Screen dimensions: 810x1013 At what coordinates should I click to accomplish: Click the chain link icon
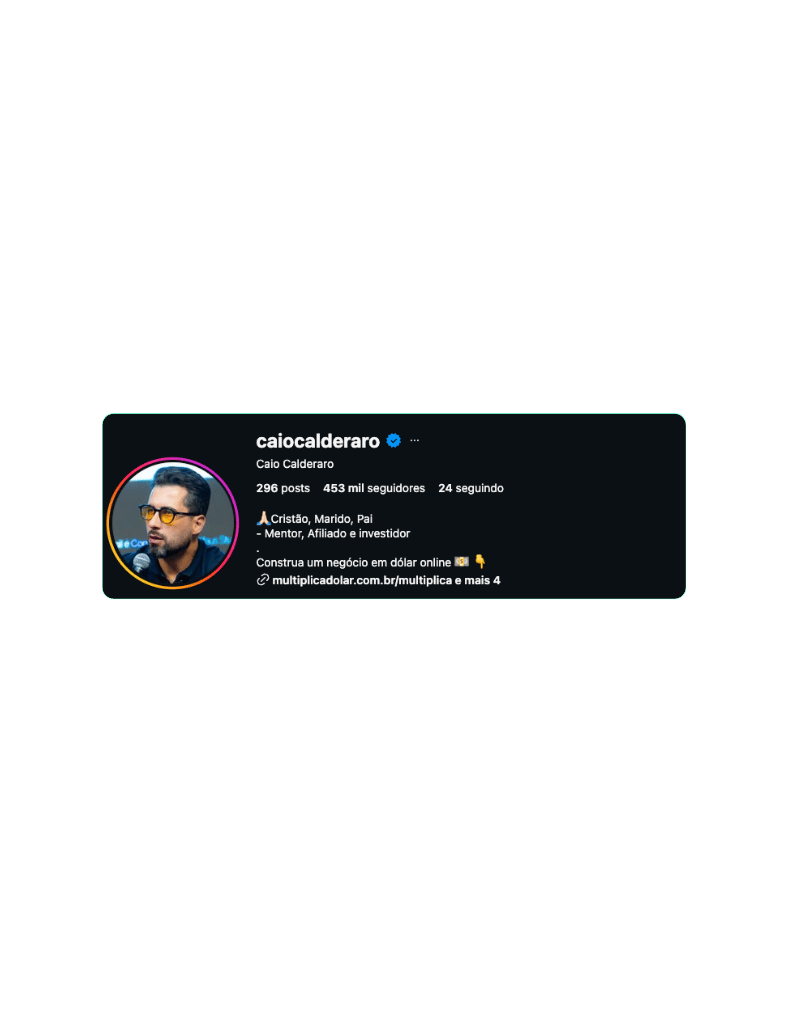point(262,580)
